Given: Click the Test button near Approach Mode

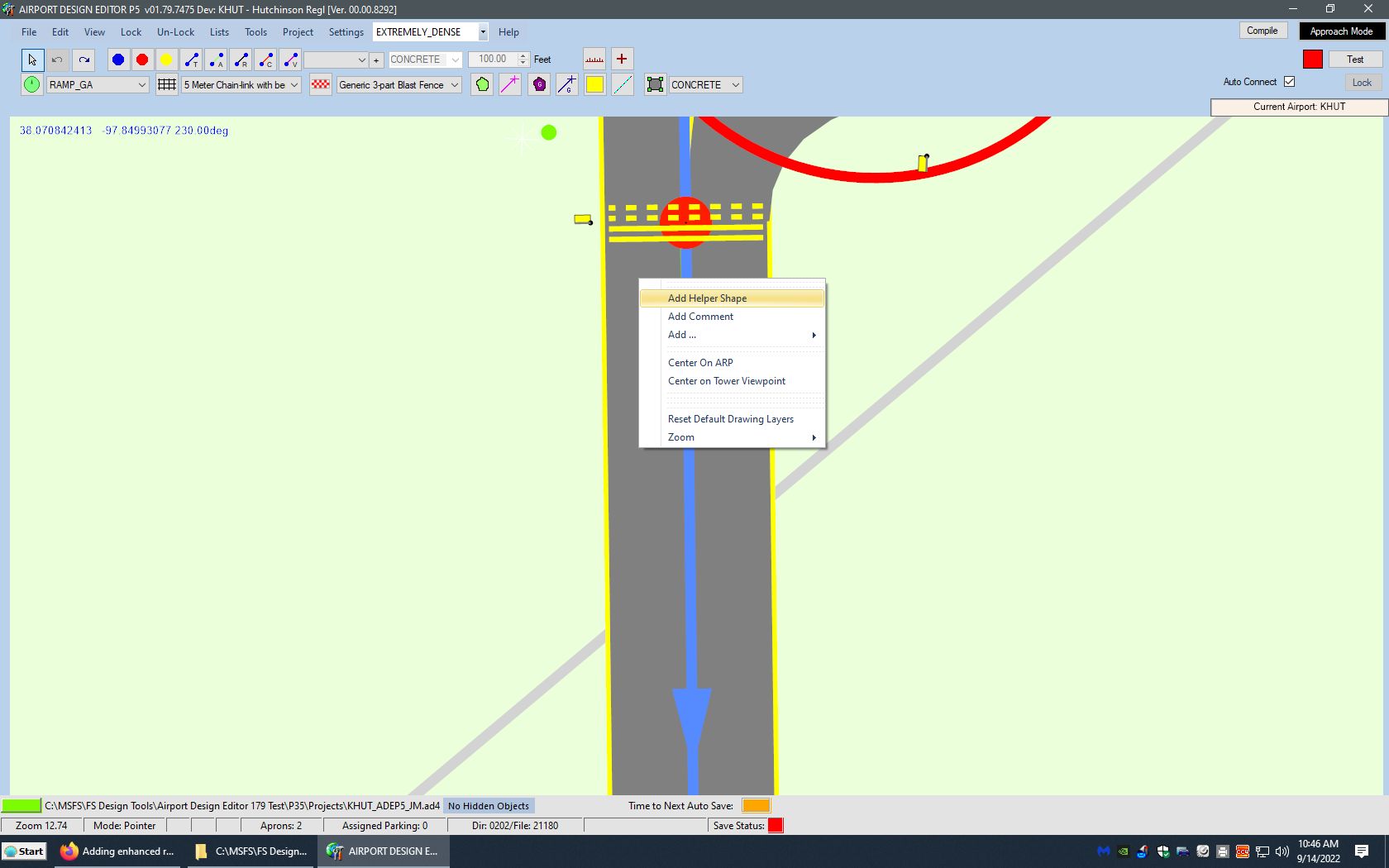Looking at the screenshot, I should pos(1353,59).
